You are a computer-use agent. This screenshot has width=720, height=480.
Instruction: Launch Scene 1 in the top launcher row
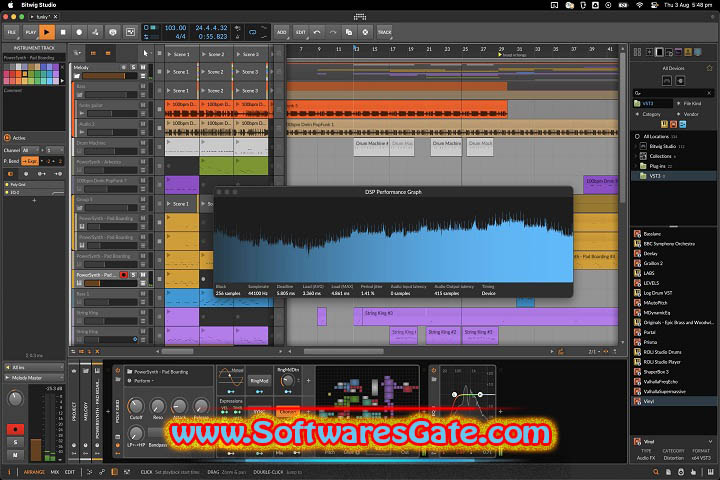[180, 54]
